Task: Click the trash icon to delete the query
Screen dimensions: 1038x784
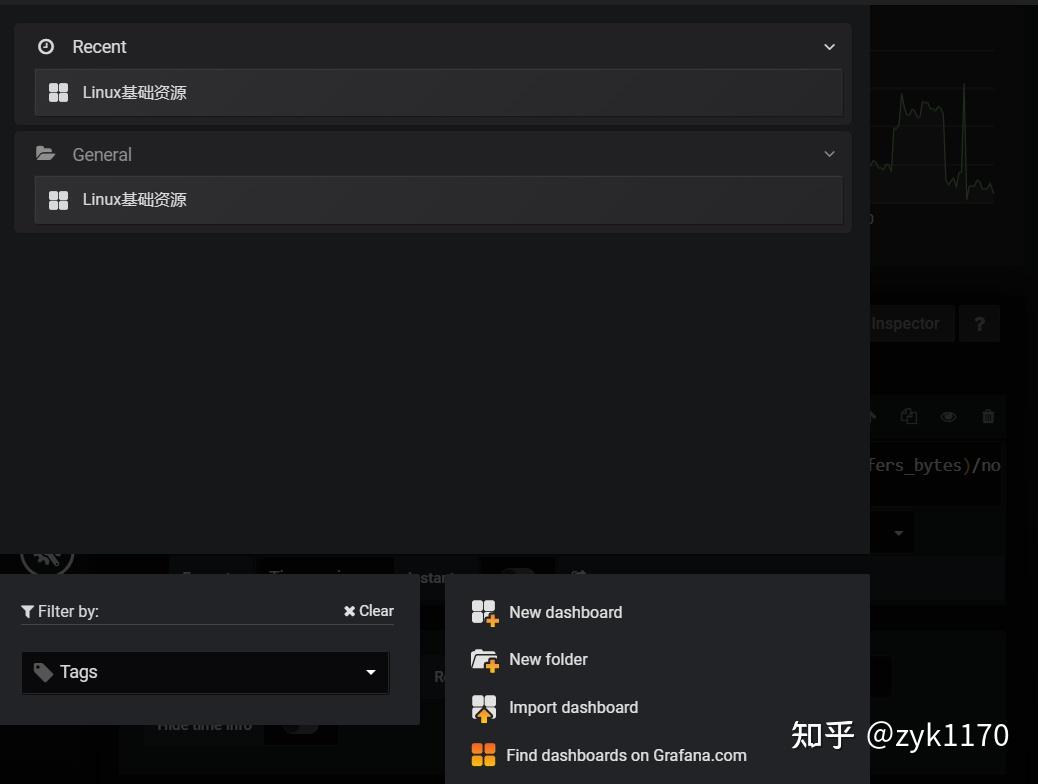Action: point(988,416)
